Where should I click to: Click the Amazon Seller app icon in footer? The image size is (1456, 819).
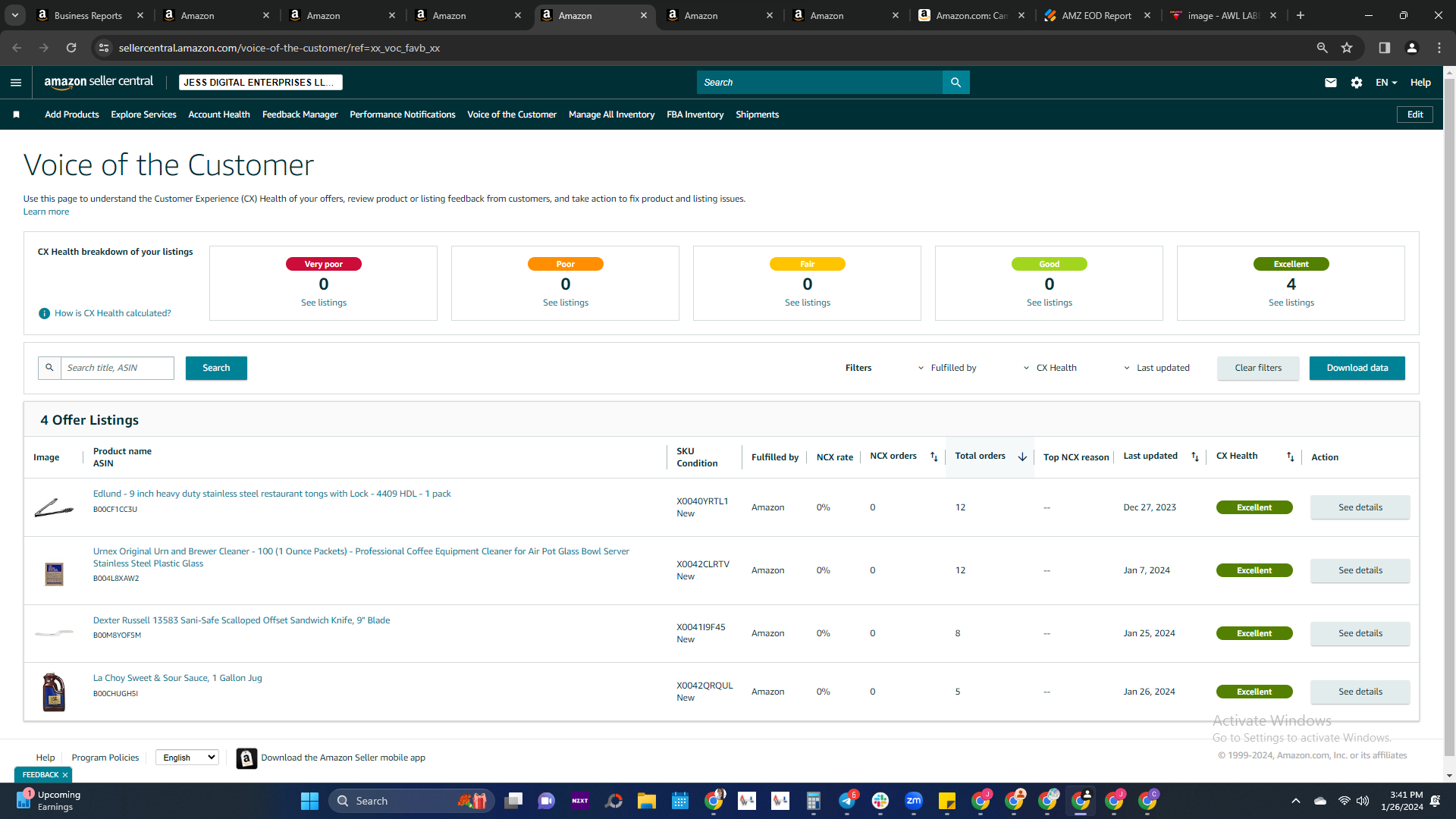(x=246, y=758)
